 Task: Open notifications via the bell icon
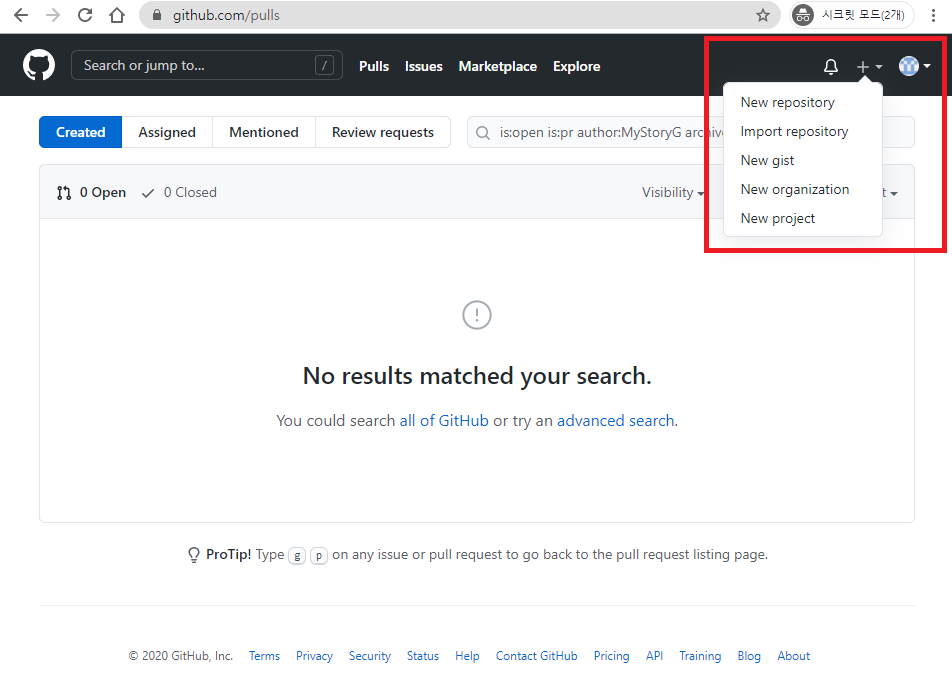(x=830, y=65)
